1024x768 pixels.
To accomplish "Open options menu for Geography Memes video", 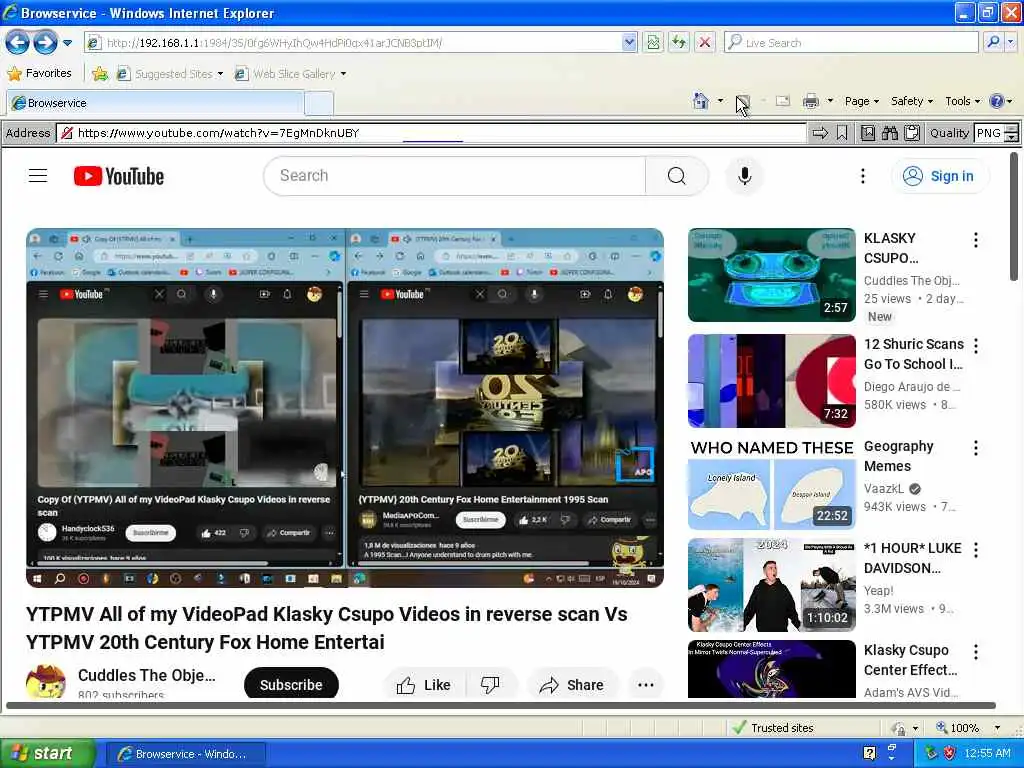I will [x=976, y=447].
